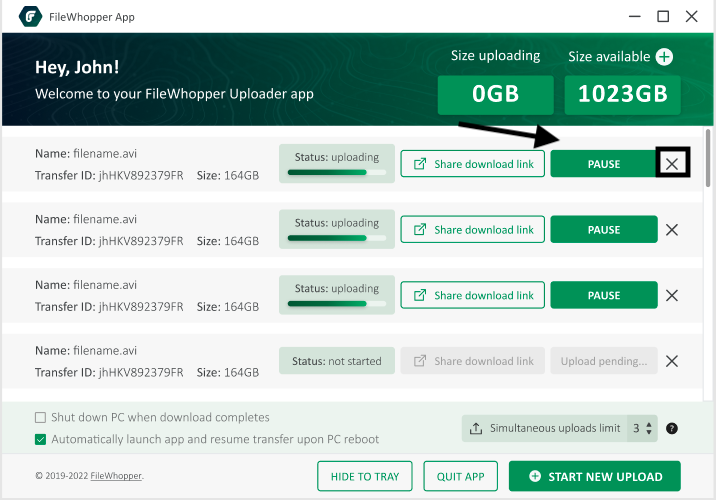This screenshot has width=716, height=500.
Task: Enable Shut down PC when download completes
Action: [x=41, y=417]
